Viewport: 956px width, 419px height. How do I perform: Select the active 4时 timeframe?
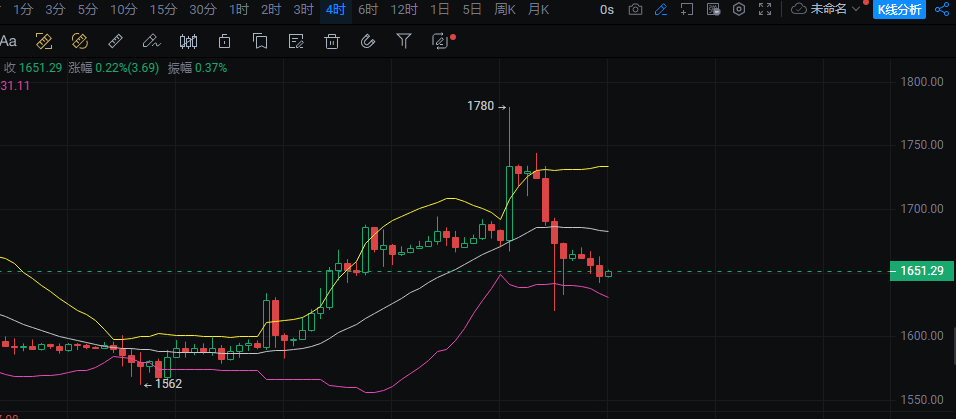(336, 9)
